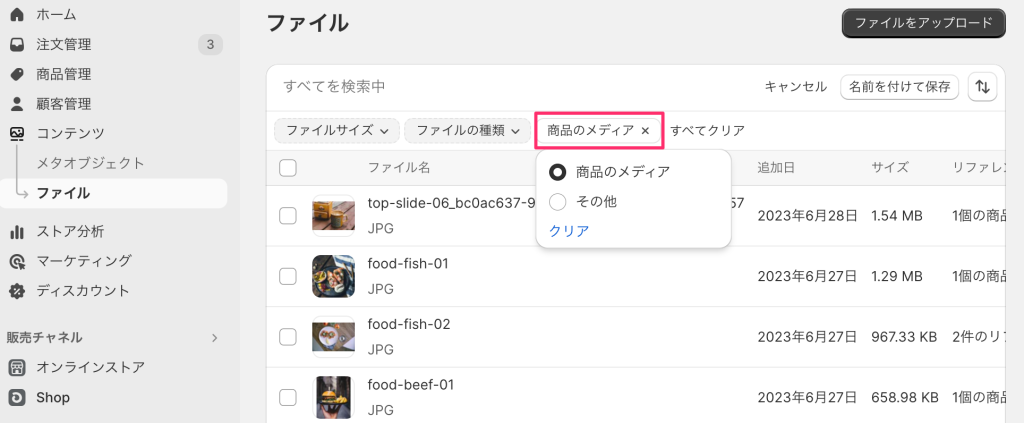Tick the checkbox for food-fish-01
This screenshot has height=423, width=1024.
(288, 276)
